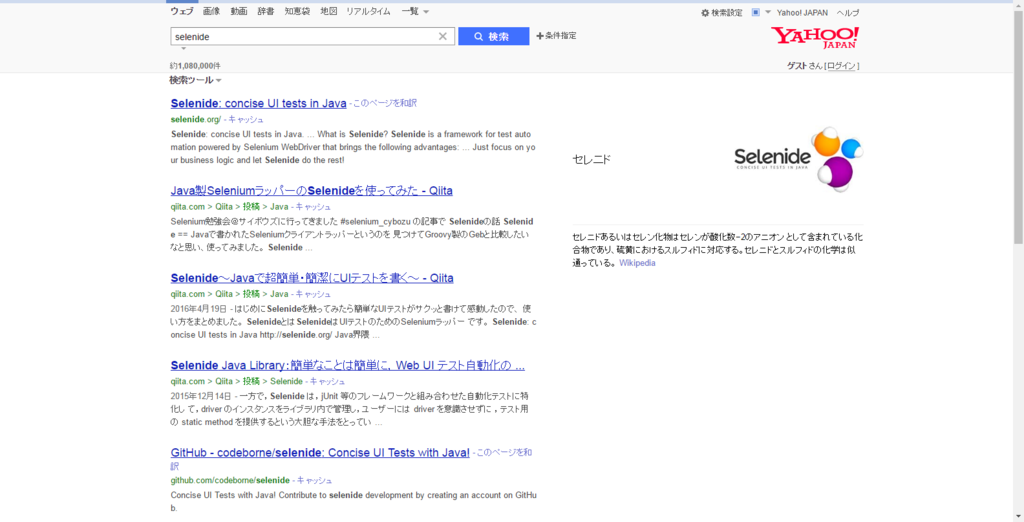The width and height of the screenshot is (1024, 522).
Task: Select the ウェブ web tab
Action: click(182, 11)
